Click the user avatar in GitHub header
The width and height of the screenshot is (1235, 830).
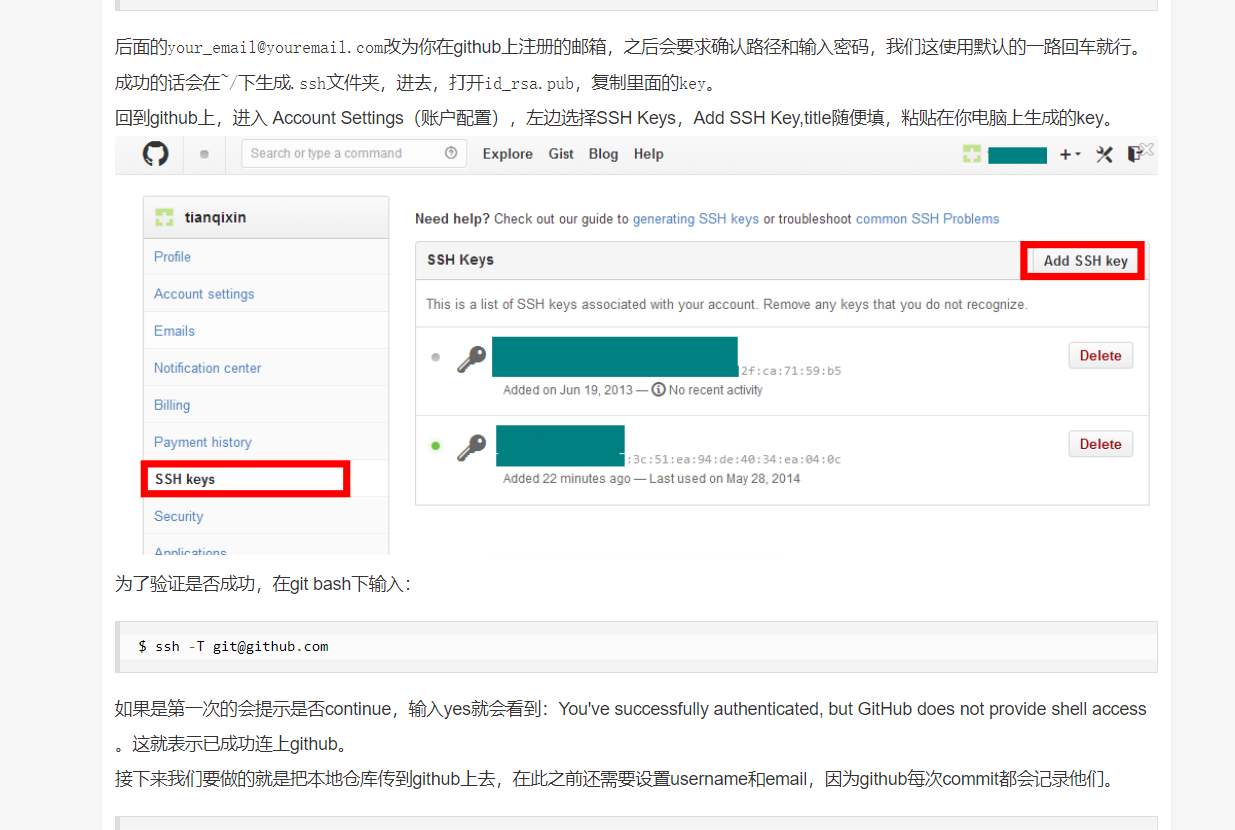coord(972,154)
